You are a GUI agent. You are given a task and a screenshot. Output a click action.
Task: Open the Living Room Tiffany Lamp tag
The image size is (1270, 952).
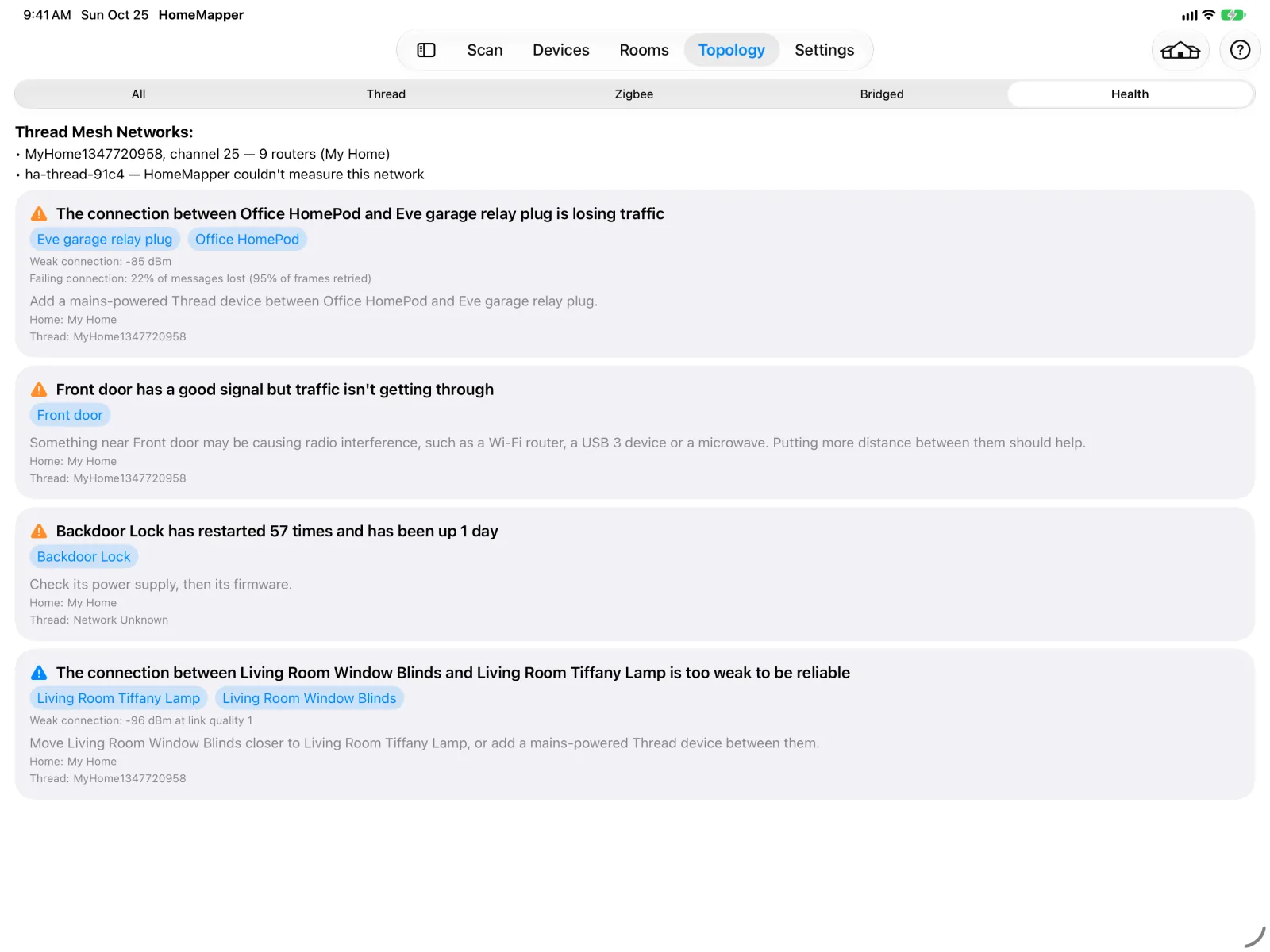point(118,698)
